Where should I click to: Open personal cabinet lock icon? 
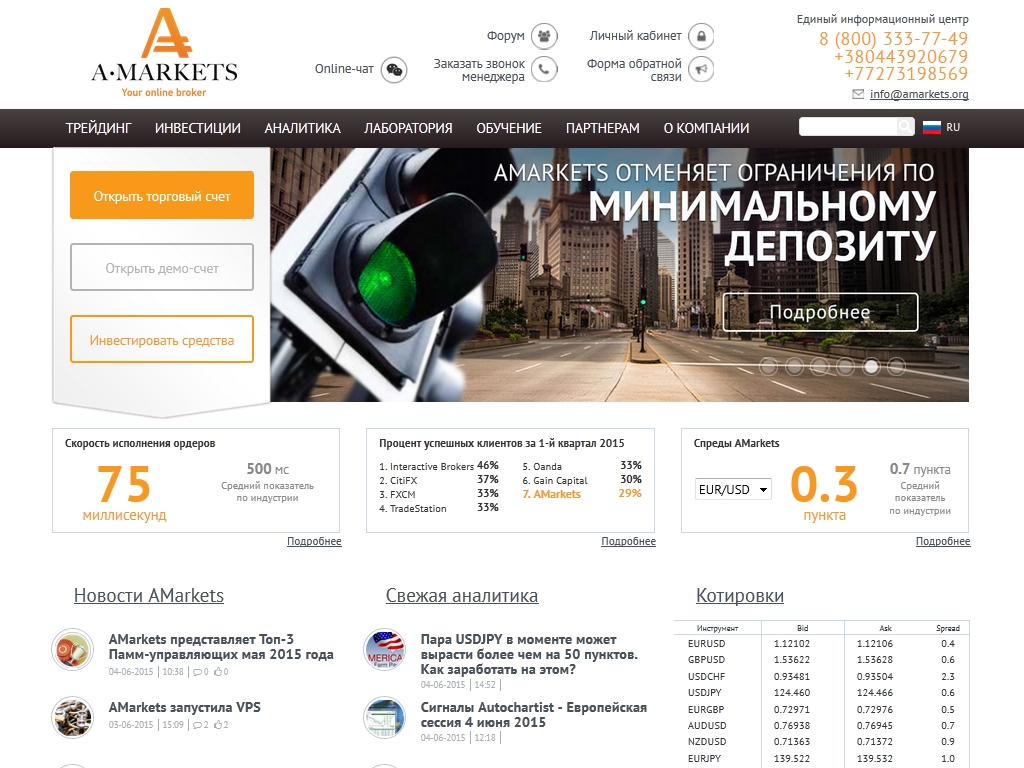pos(701,37)
